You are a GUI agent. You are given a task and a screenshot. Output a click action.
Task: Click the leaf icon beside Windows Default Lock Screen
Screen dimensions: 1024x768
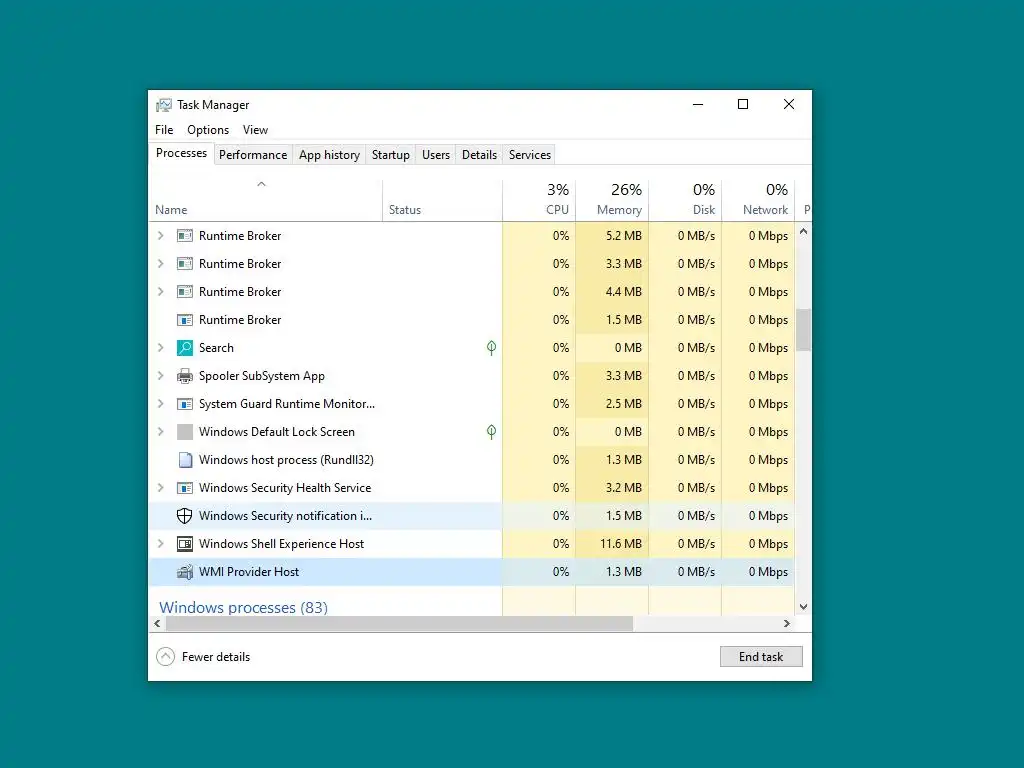(491, 432)
